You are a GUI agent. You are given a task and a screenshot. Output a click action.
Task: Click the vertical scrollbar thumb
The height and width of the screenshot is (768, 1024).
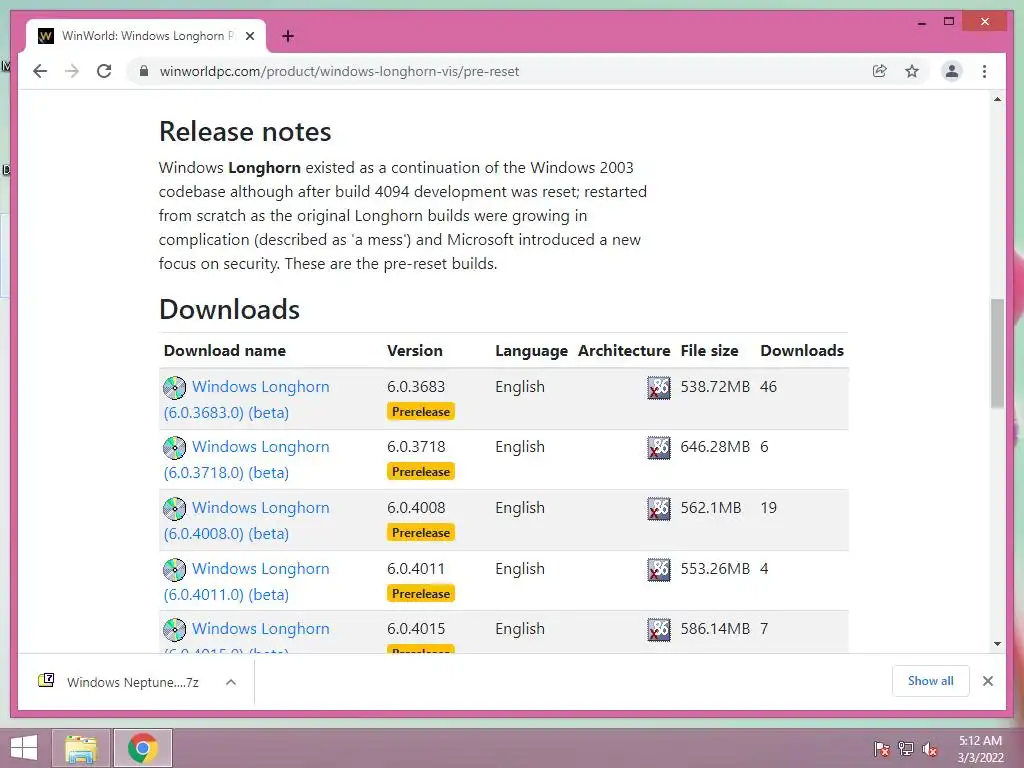tap(997, 353)
